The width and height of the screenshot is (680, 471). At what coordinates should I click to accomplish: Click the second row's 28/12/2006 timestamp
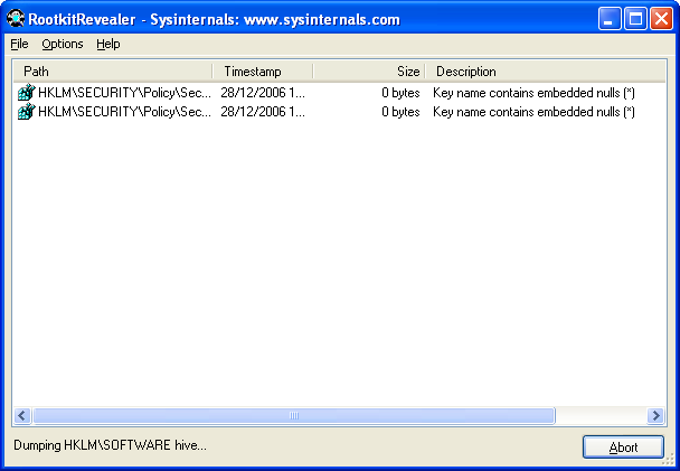(262, 112)
